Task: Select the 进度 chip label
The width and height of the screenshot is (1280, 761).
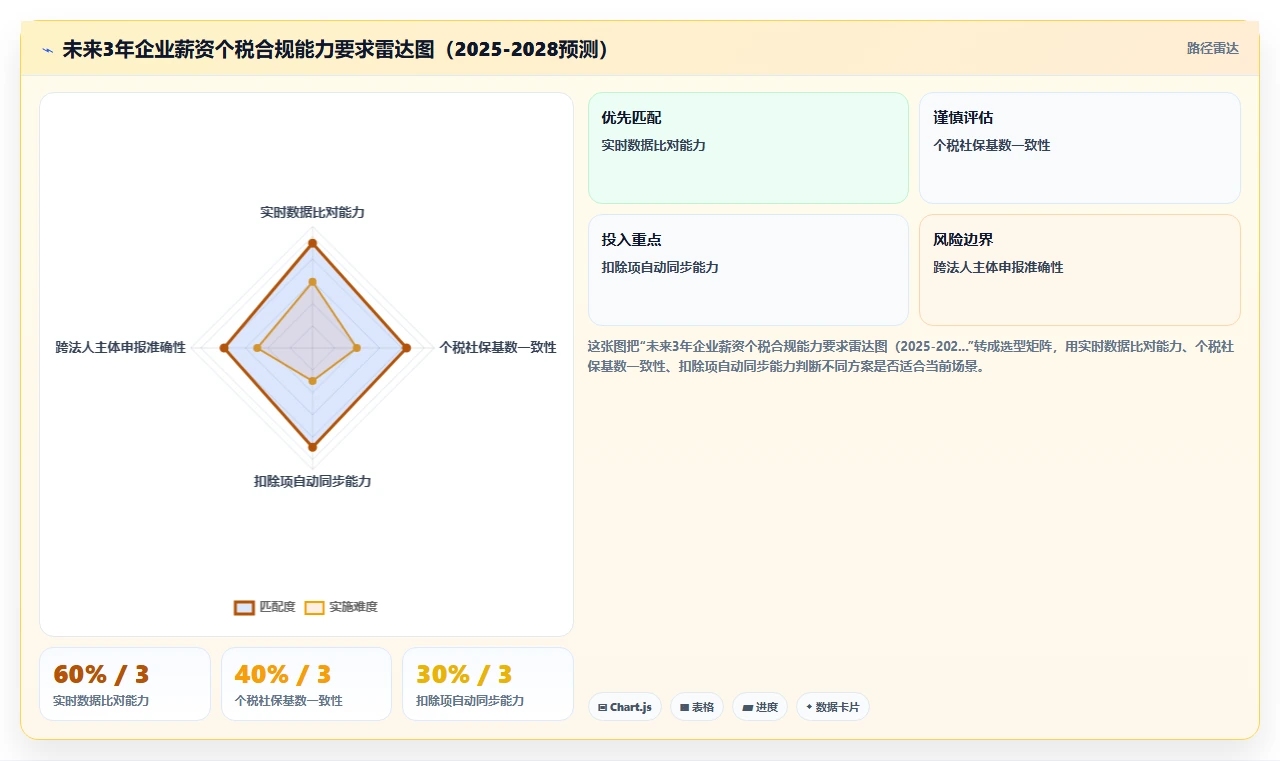Action: coord(767,707)
